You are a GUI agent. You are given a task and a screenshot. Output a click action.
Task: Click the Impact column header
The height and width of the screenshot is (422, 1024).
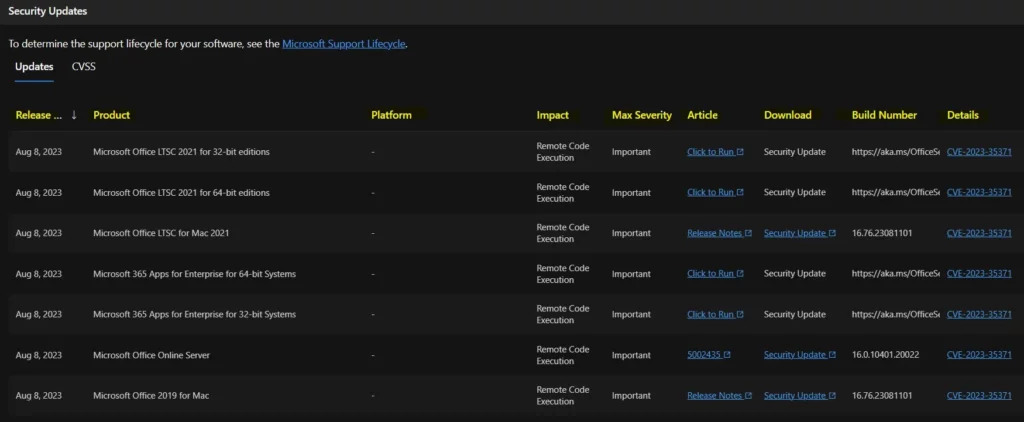pyautogui.click(x=552, y=115)
